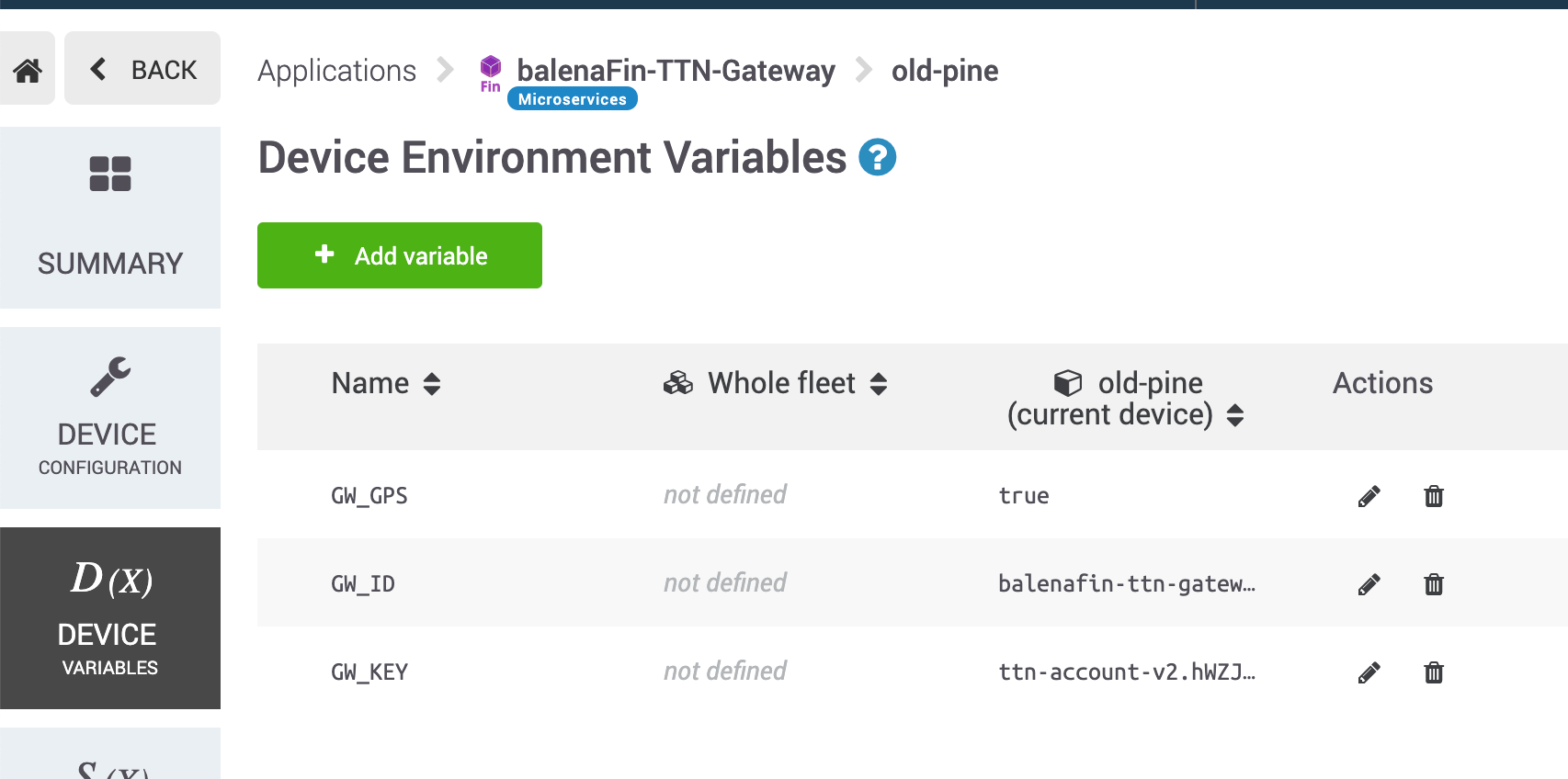Sort by the Whole fleet column

(781, 383)
